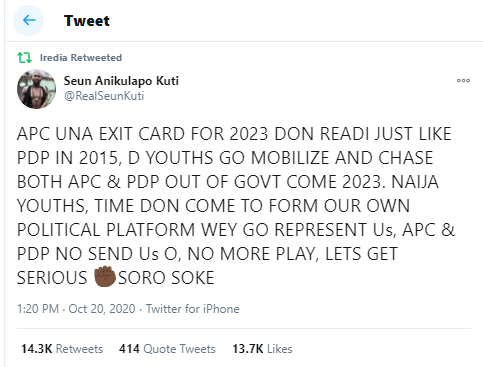The height and width of the screenshot is (367, 483).
Task: Click the raised fist emoji in tweet
Action: click(x=104, y=276)
